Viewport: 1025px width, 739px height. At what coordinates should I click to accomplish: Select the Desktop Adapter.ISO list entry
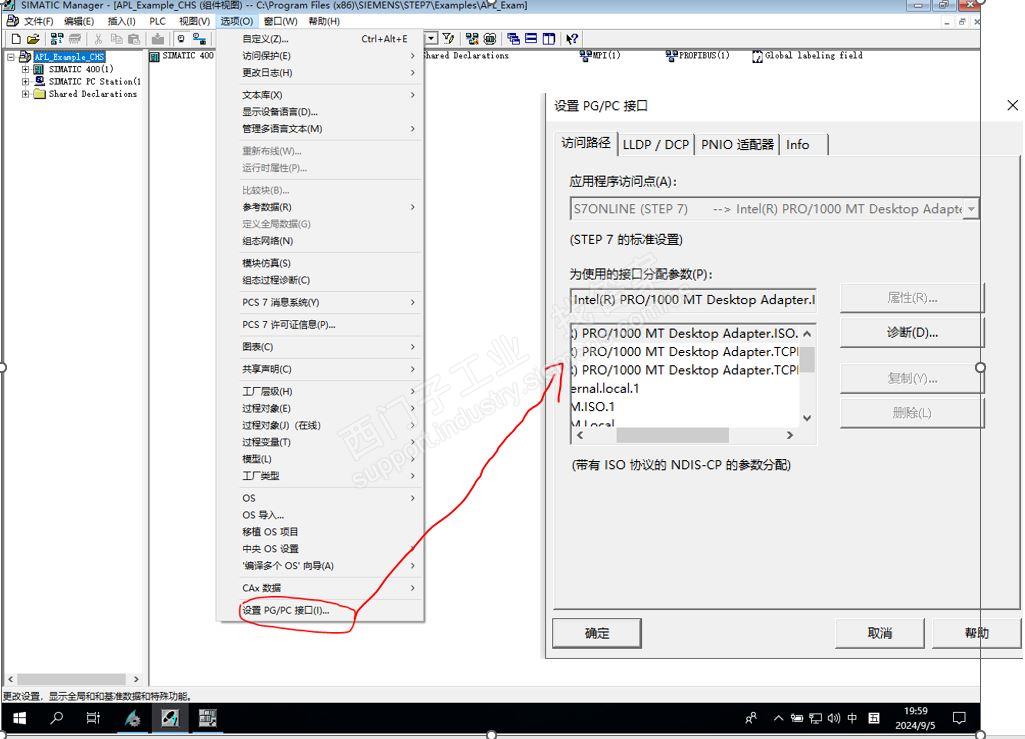[x=684, y=334]
